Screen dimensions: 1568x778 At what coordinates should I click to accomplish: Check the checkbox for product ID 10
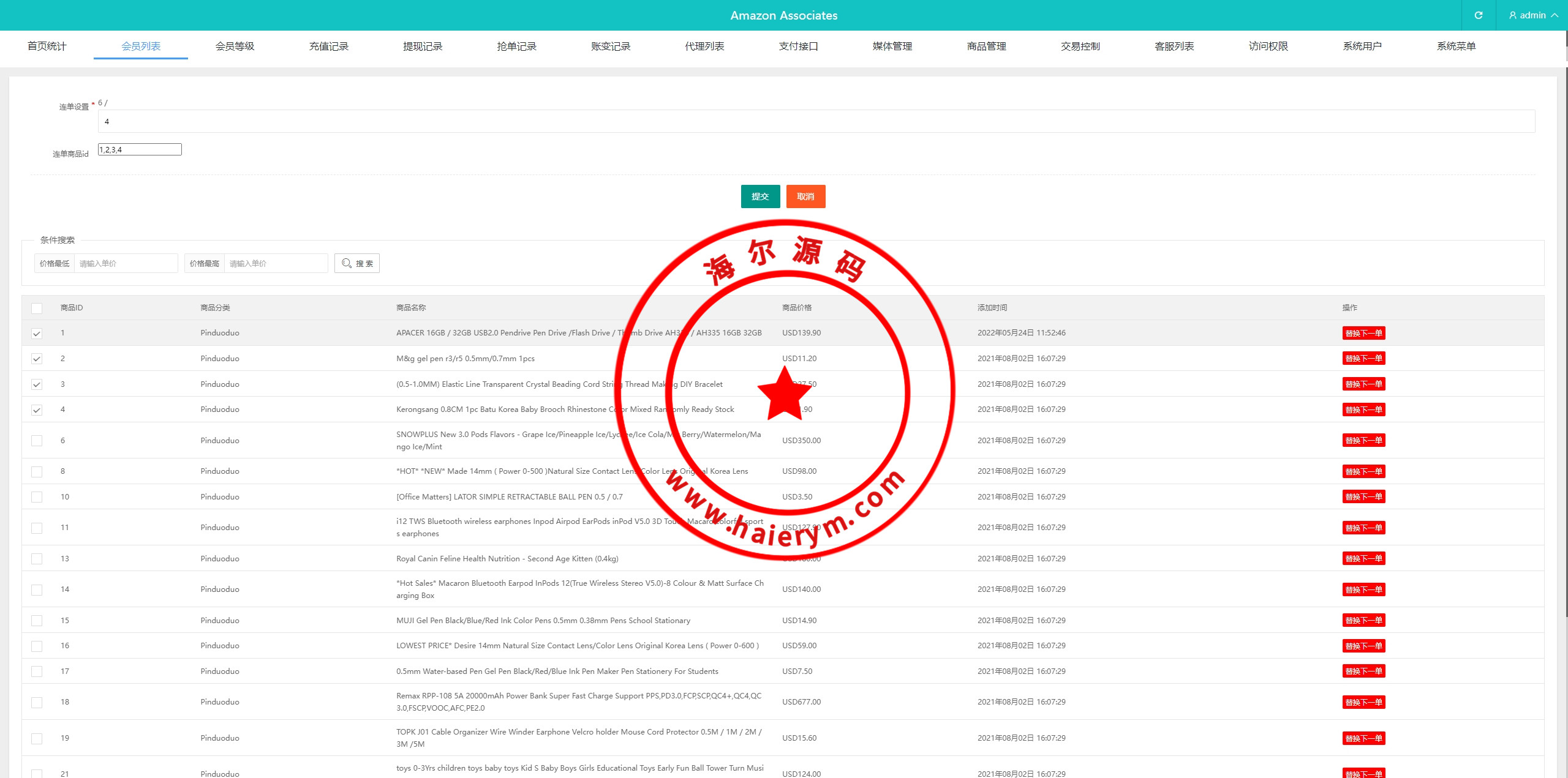pyautogui.click(x=37, y=497)
